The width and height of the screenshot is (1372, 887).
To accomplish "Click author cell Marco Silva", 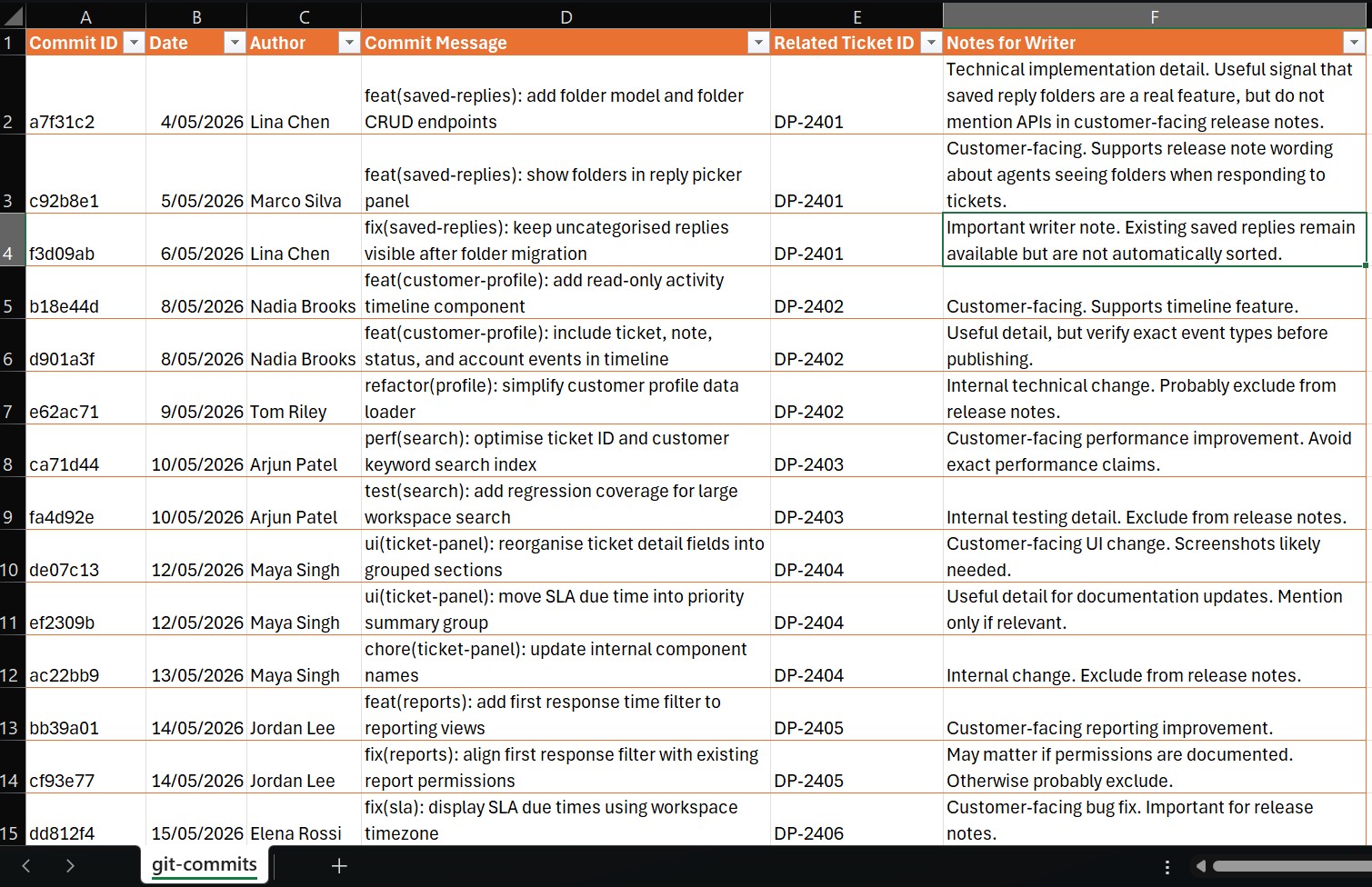I will tap(304, 174).
